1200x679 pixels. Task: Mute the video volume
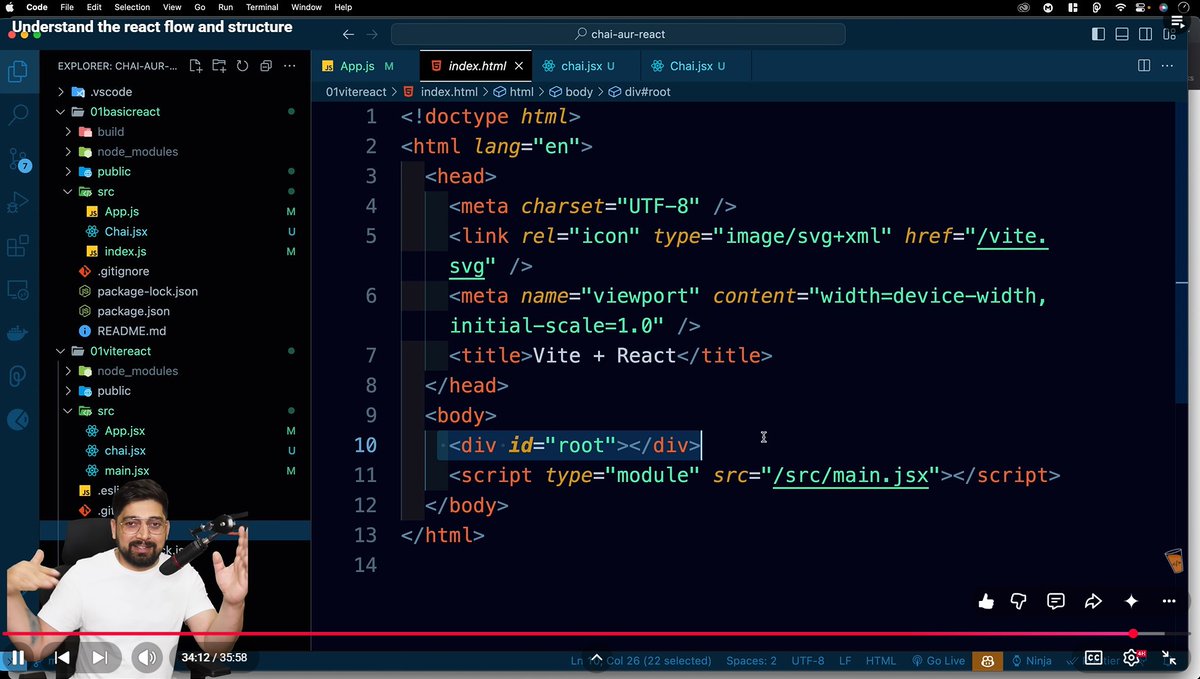click(x=147, y=657)
